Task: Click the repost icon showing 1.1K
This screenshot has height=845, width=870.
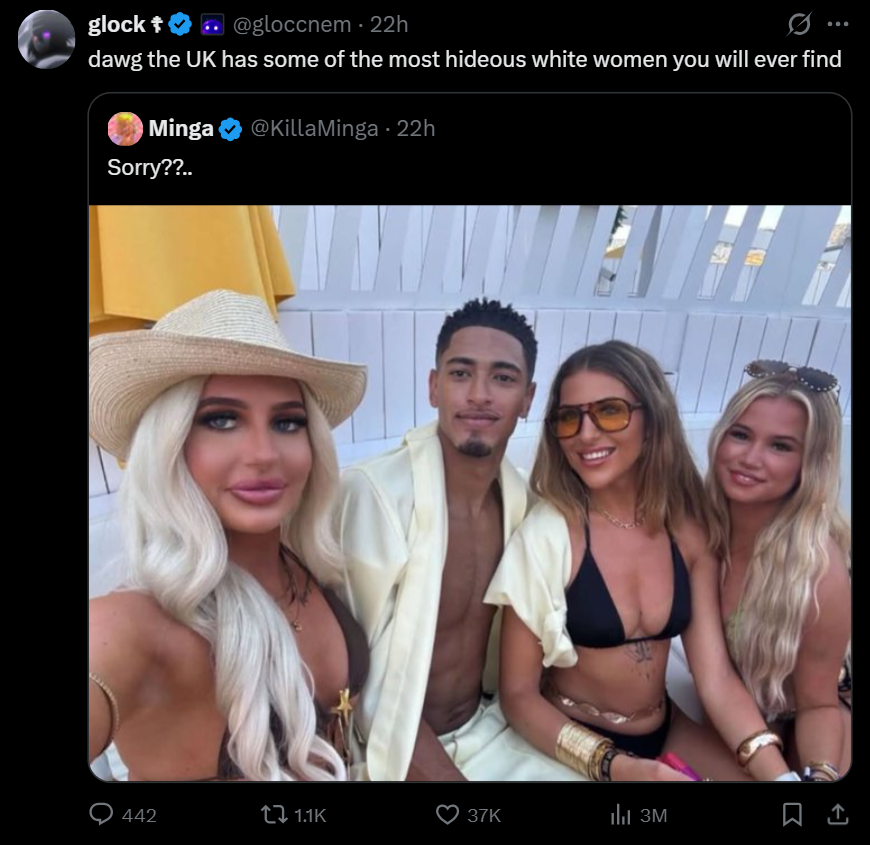Action: [x=274, y=814]
